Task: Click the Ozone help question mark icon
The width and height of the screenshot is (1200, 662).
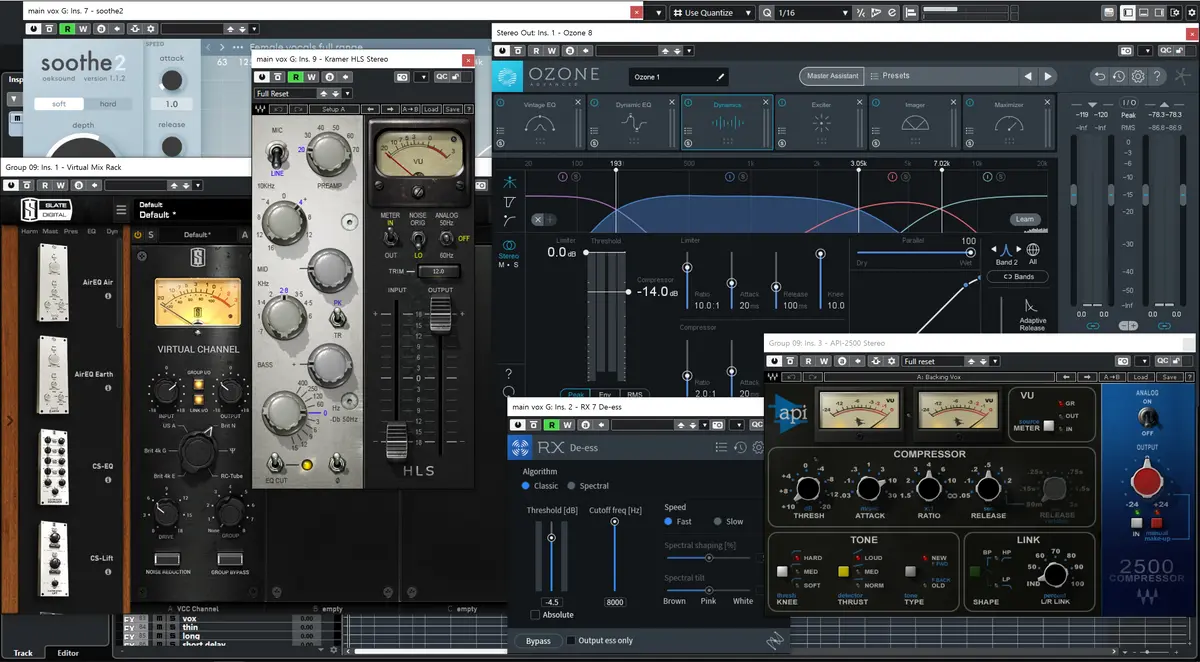Action: pos(1157,76)
